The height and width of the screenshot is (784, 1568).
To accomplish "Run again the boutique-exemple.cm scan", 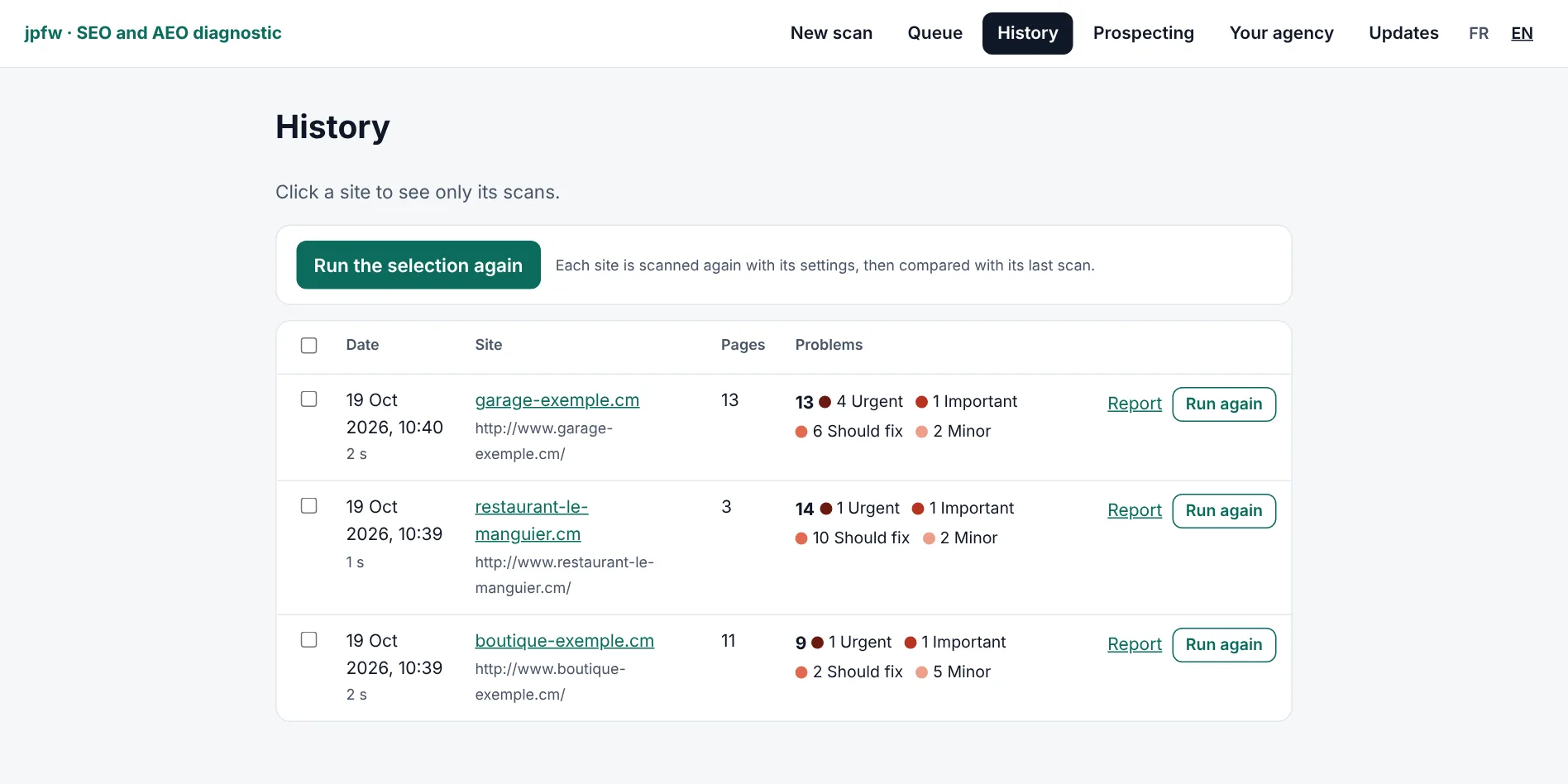I will click(1224, 644).
